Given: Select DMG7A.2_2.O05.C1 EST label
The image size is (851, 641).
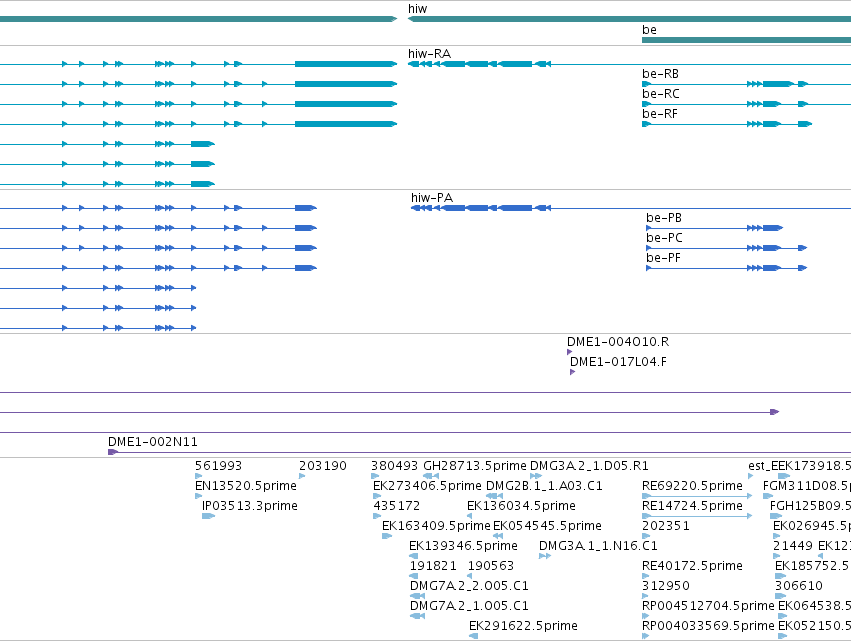Looking at the screenshot, I should [469, 586].
